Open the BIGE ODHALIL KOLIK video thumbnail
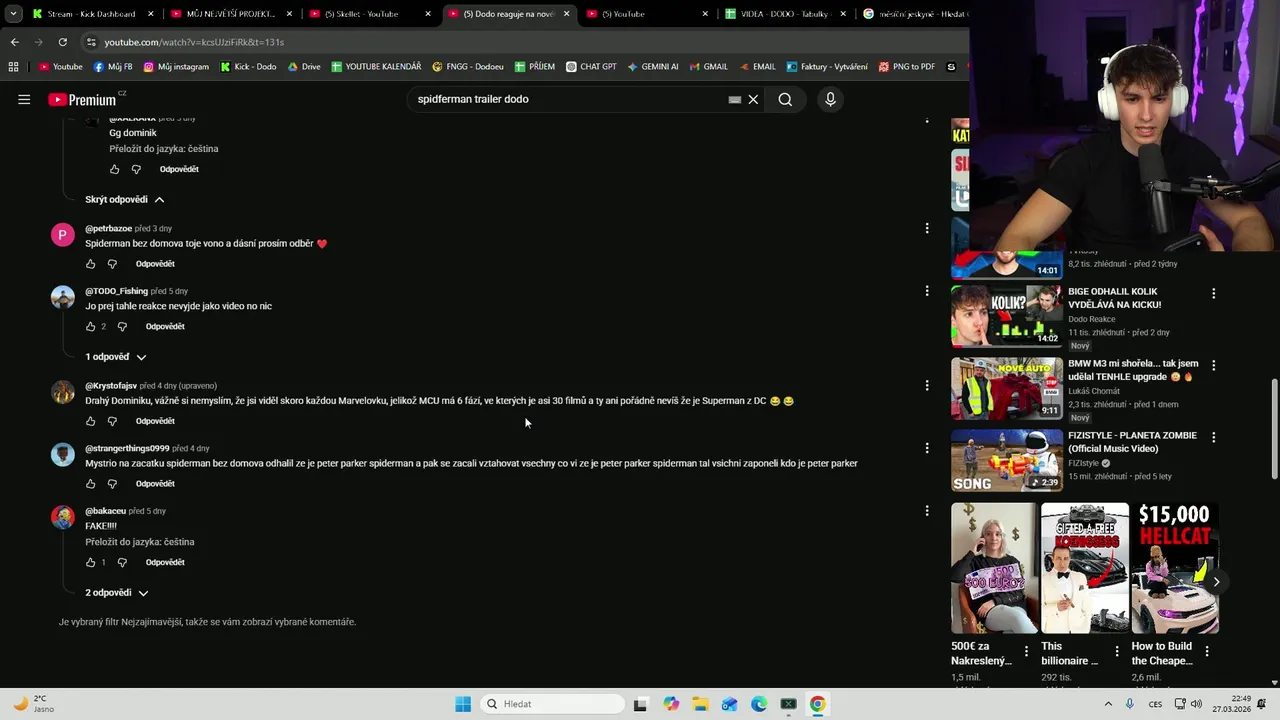The width and height of the screenshot is (1280, 720). click(1007, 316)
